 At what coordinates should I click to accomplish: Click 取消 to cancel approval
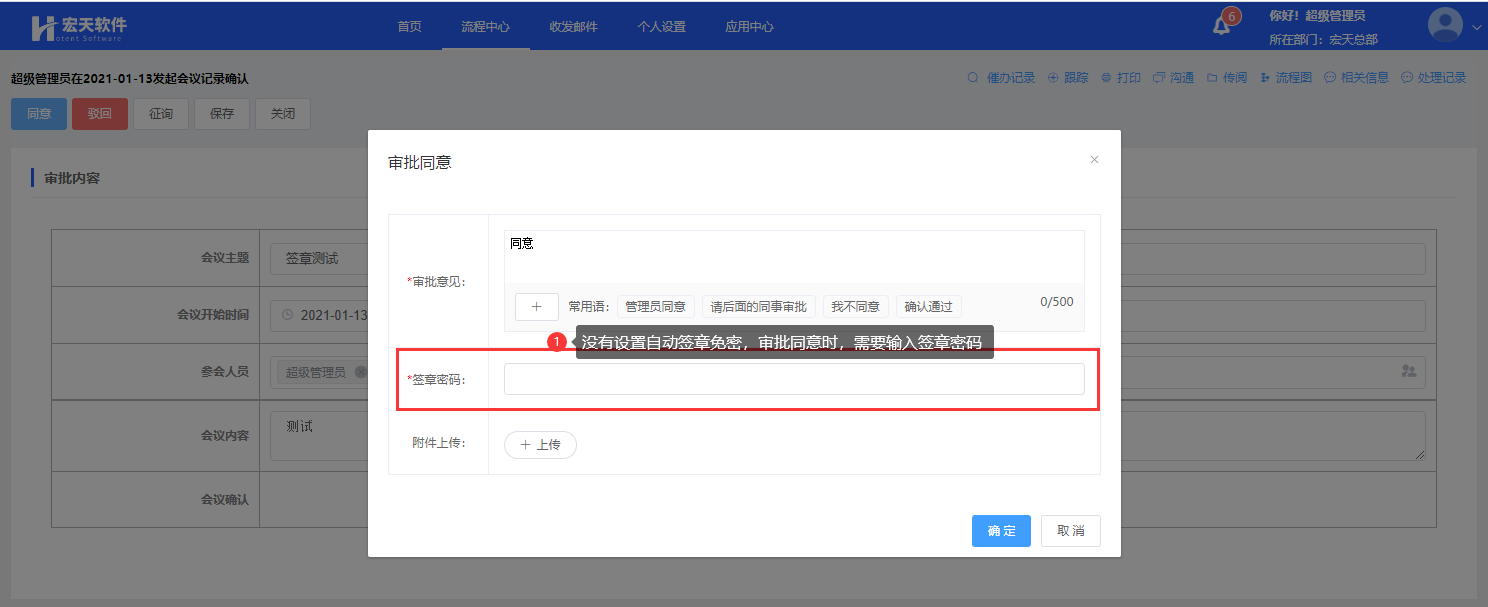pos(1070,531)
